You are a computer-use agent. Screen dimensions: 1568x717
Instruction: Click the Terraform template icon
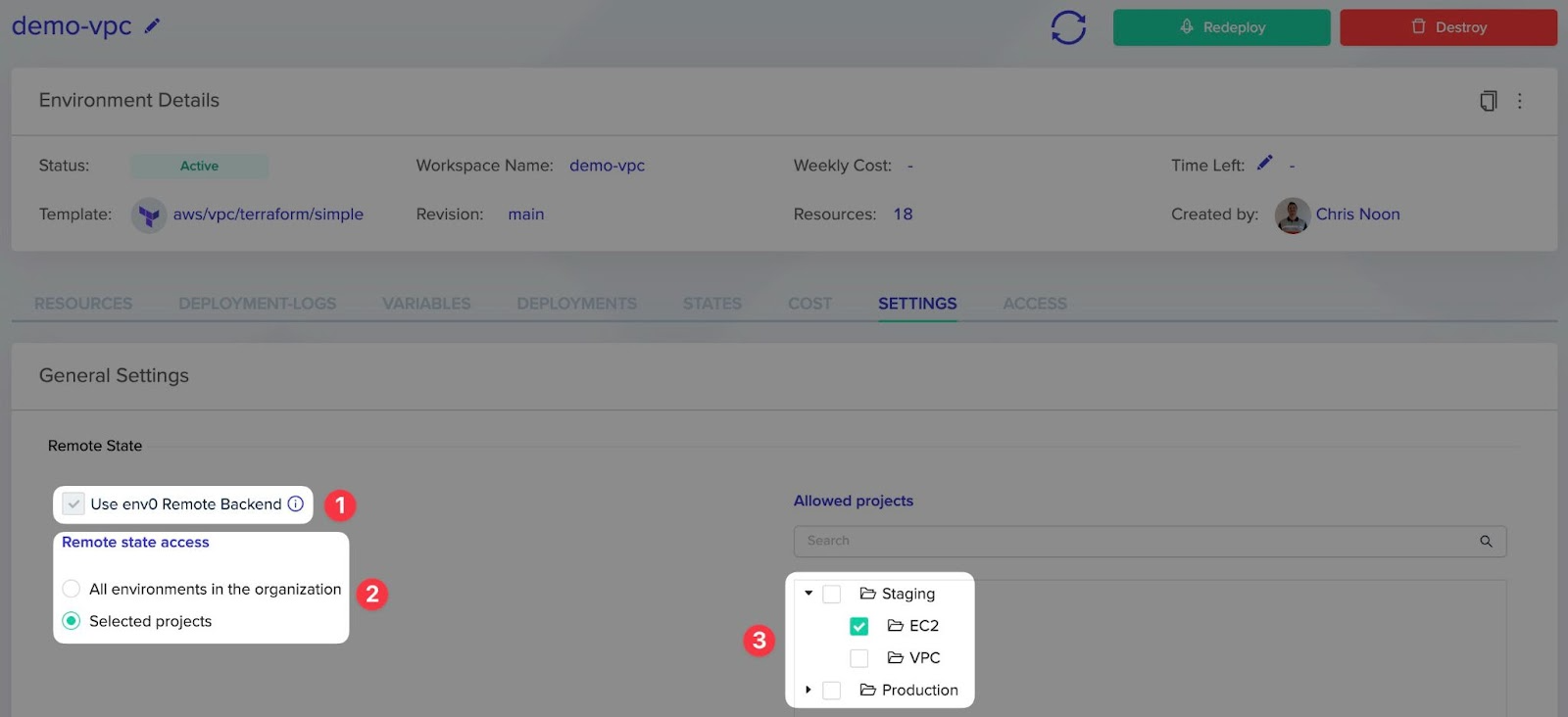149,215
